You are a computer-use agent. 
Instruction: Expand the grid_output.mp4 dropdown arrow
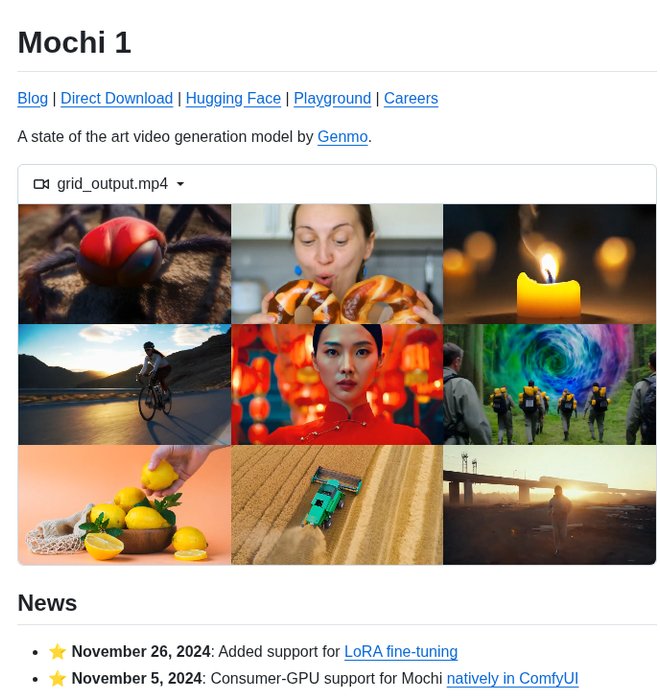pyautogui.click(x=180, y=184)
